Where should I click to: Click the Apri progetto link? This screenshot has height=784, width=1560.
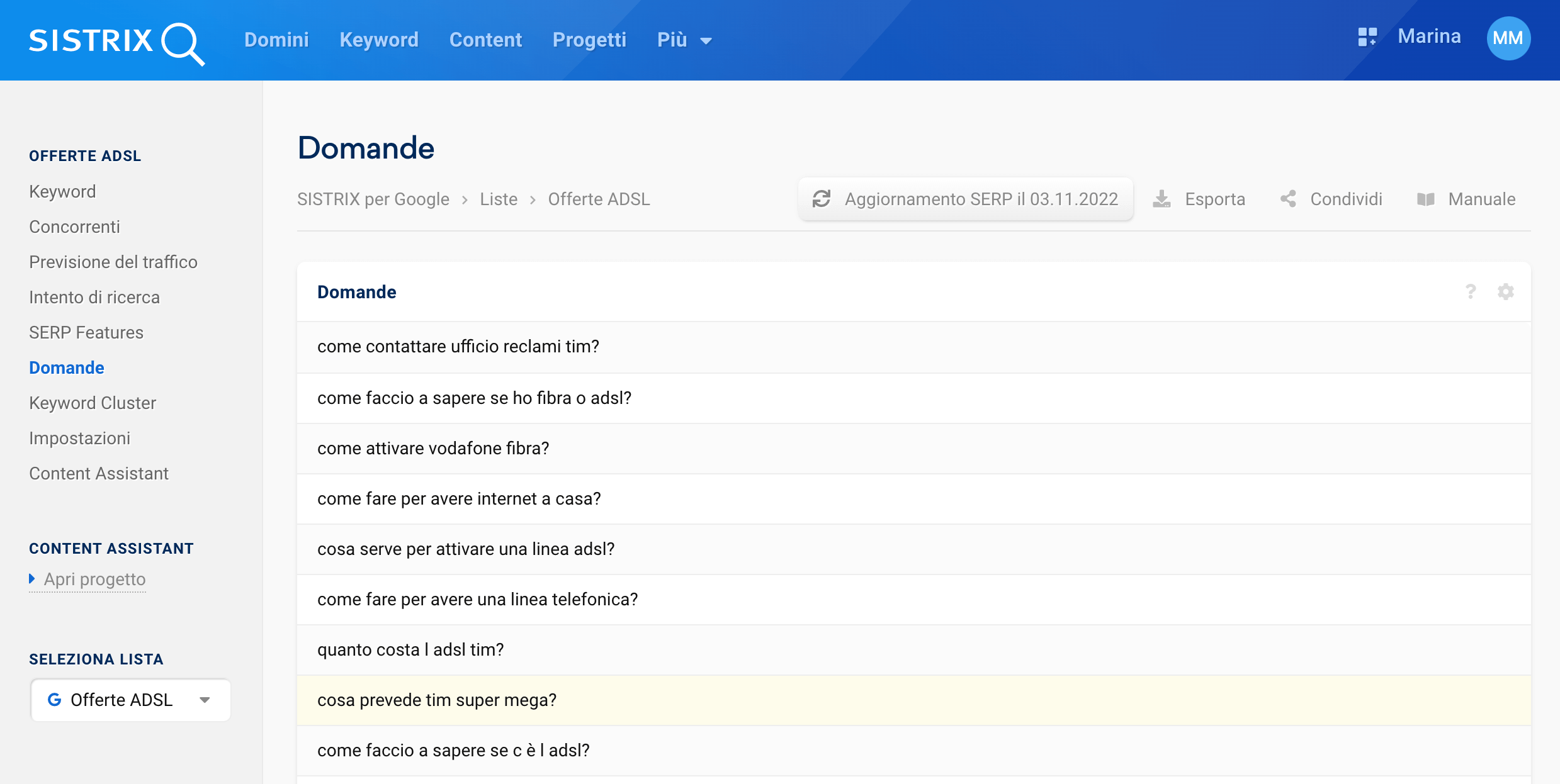coord(94,579)
